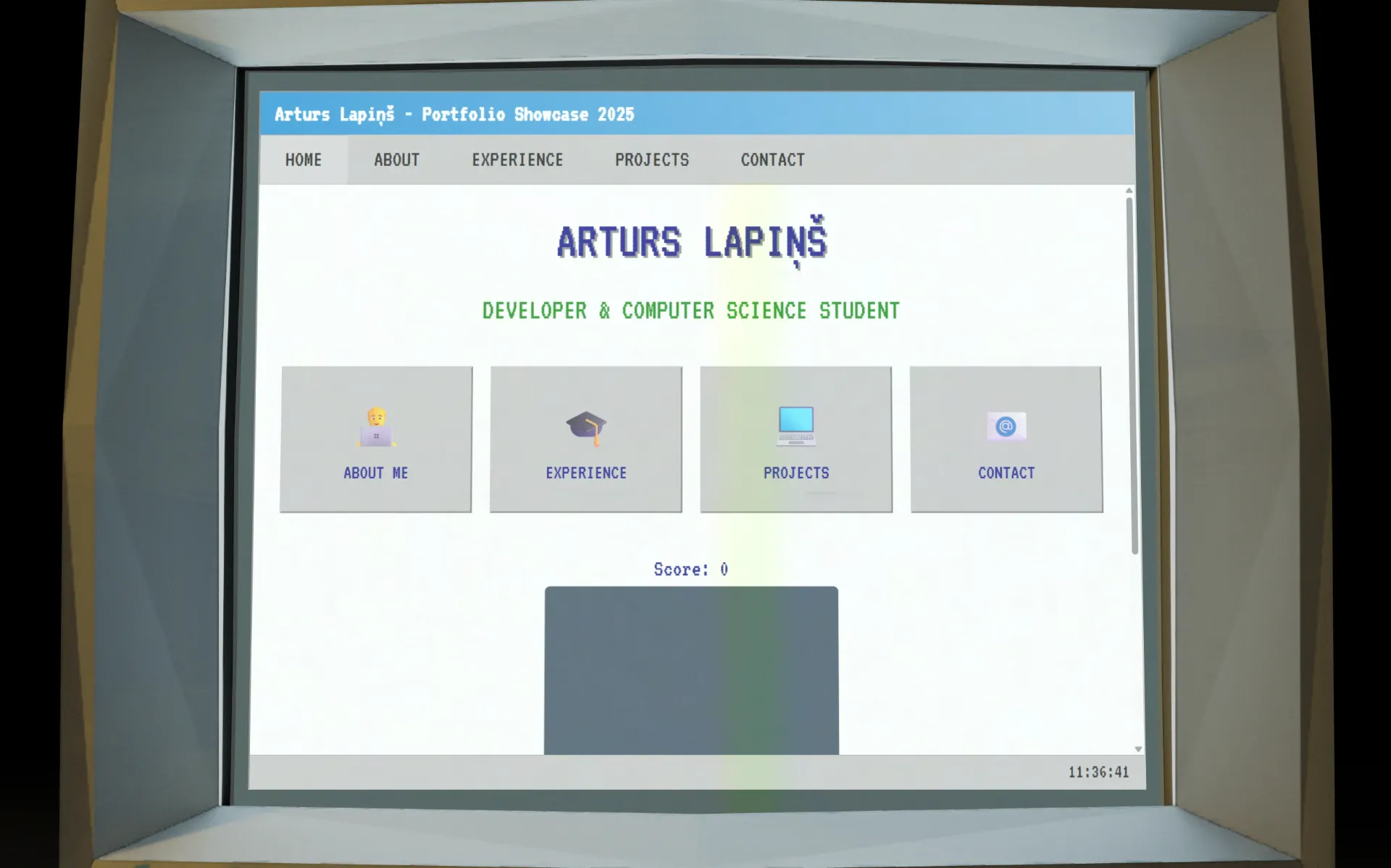This screenshot has width=1391, height=868.
Task: Open the HOME navigation tab
Action: point(304,160)
